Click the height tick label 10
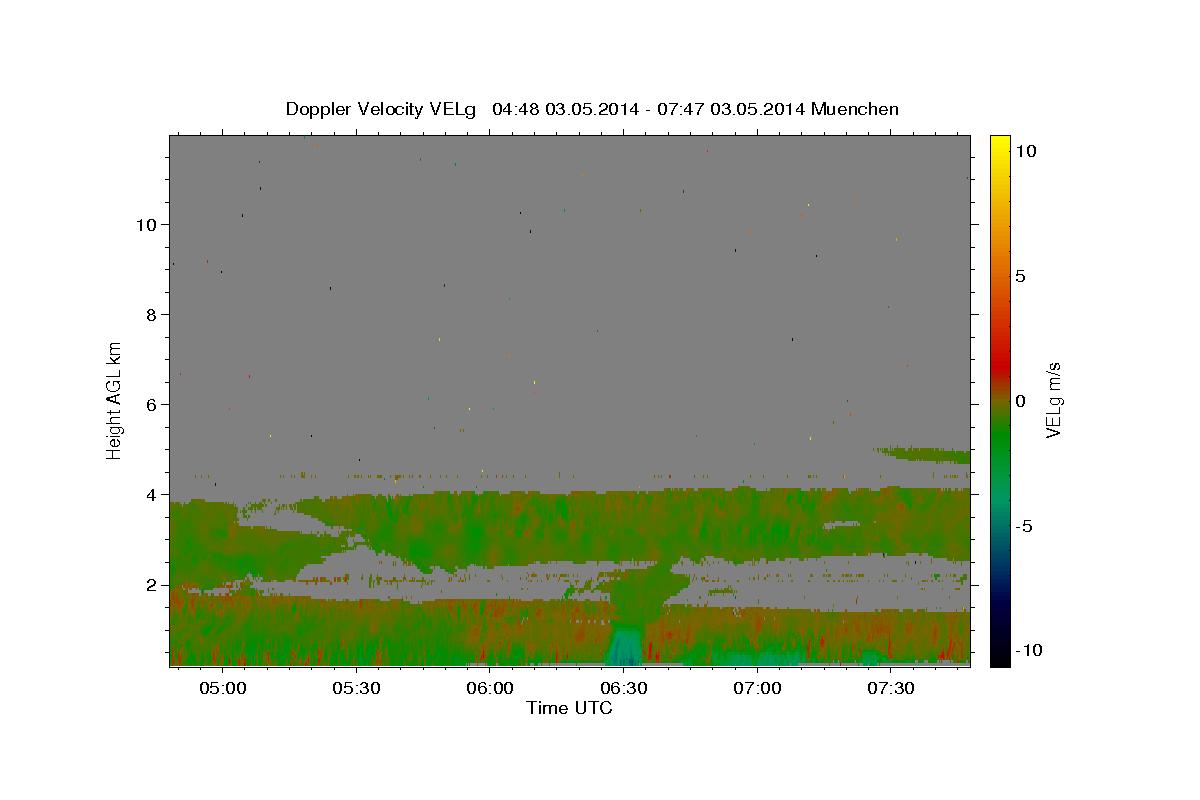Viewport: 1200px width, 800px height. pyautogui.click(x=145, y=224)
